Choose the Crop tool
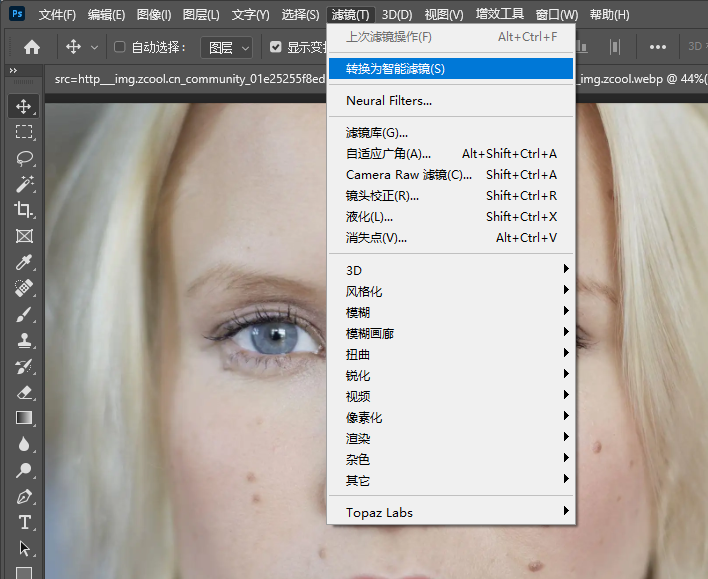 (25, 210)
